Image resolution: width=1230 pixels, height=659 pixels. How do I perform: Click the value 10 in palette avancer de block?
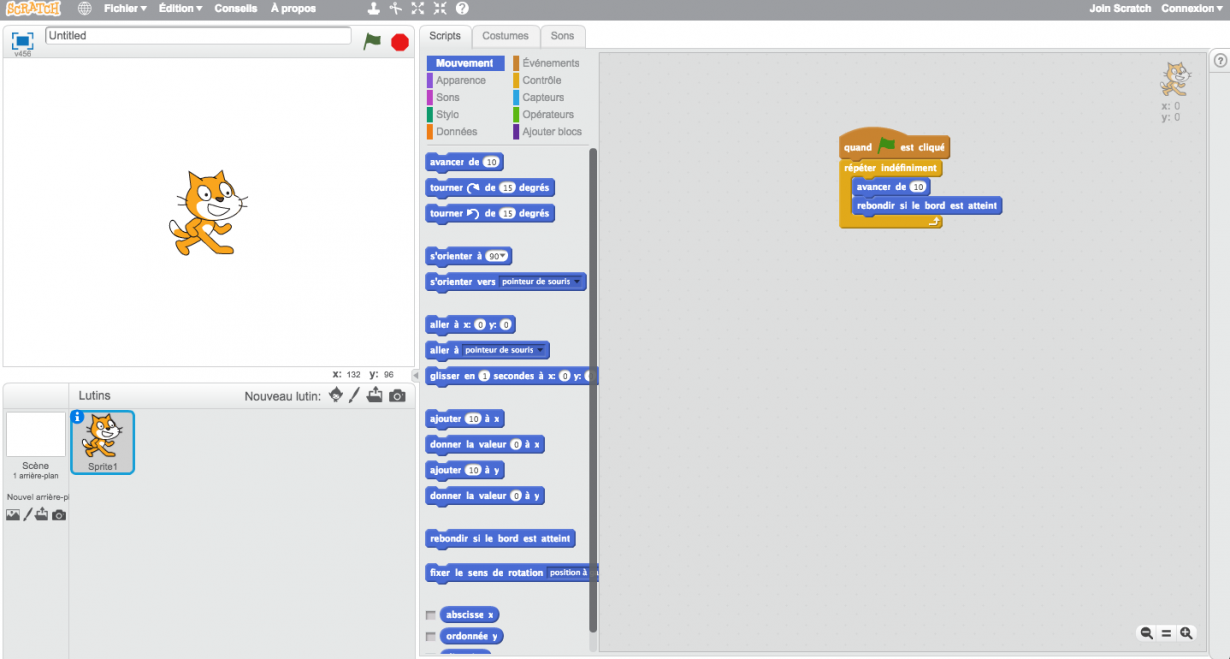pyautogui.click(x=491, y=162)
